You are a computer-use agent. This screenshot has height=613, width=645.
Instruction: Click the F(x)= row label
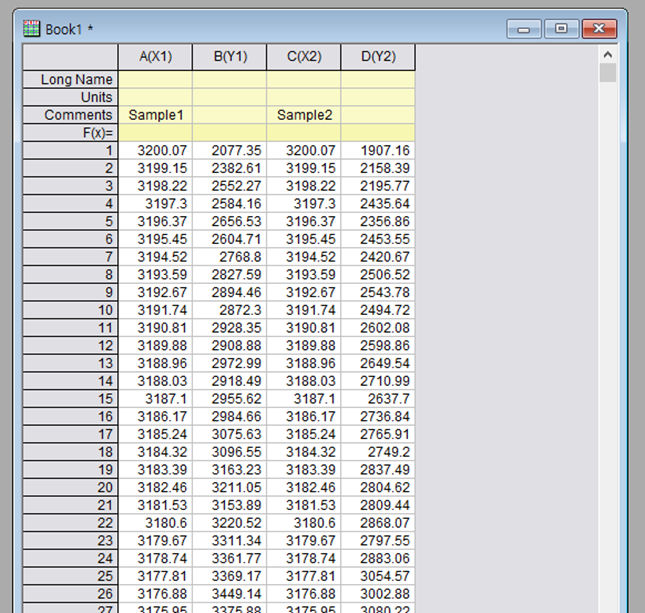point(70,132)
